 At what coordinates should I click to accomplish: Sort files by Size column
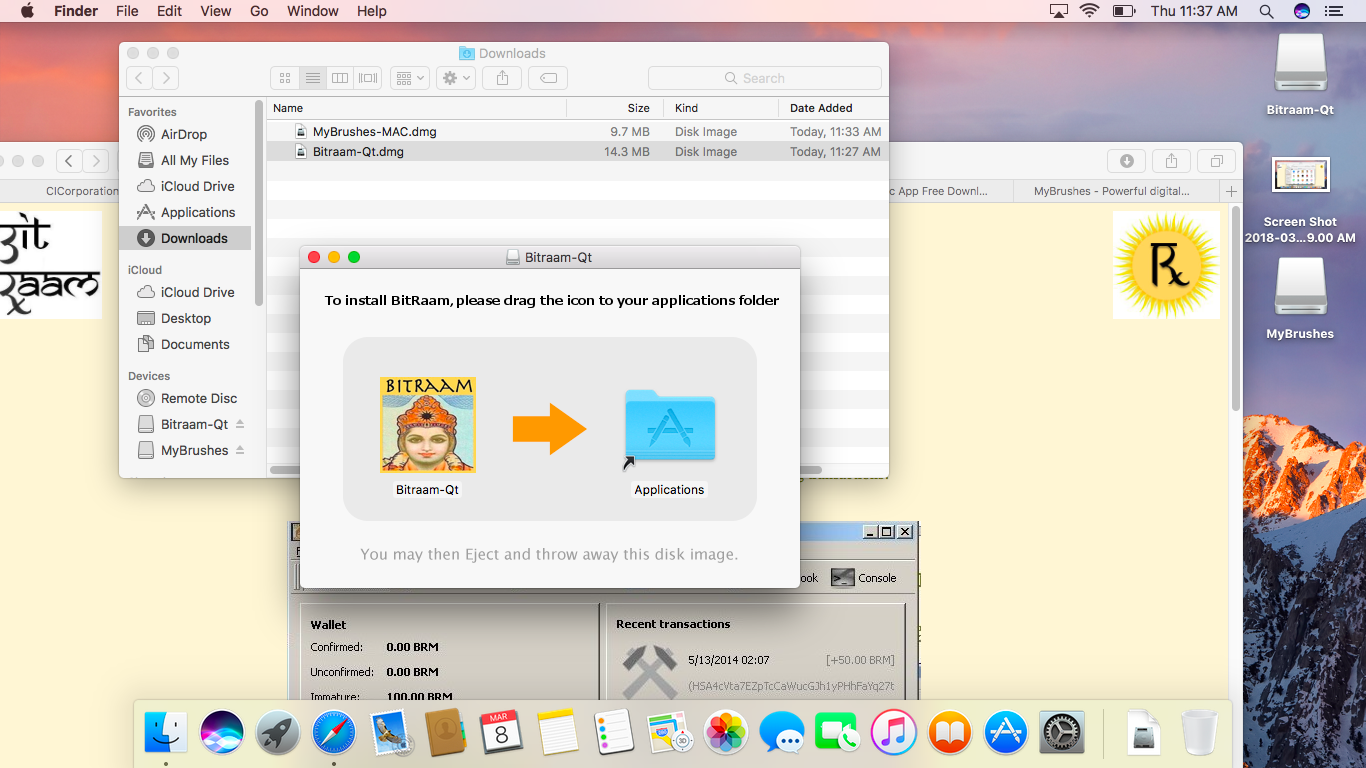(x=612, y=108)
